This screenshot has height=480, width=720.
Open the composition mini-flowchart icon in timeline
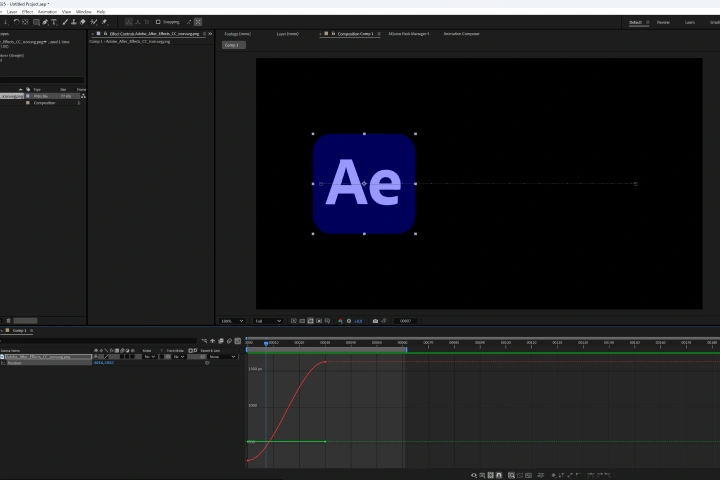click(x=204, y=341)
